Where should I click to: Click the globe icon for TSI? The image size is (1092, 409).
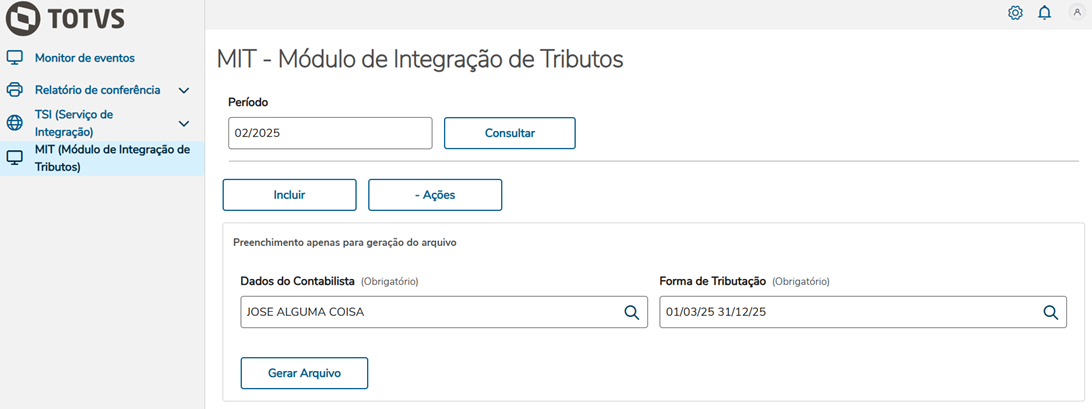click(15, 123)
